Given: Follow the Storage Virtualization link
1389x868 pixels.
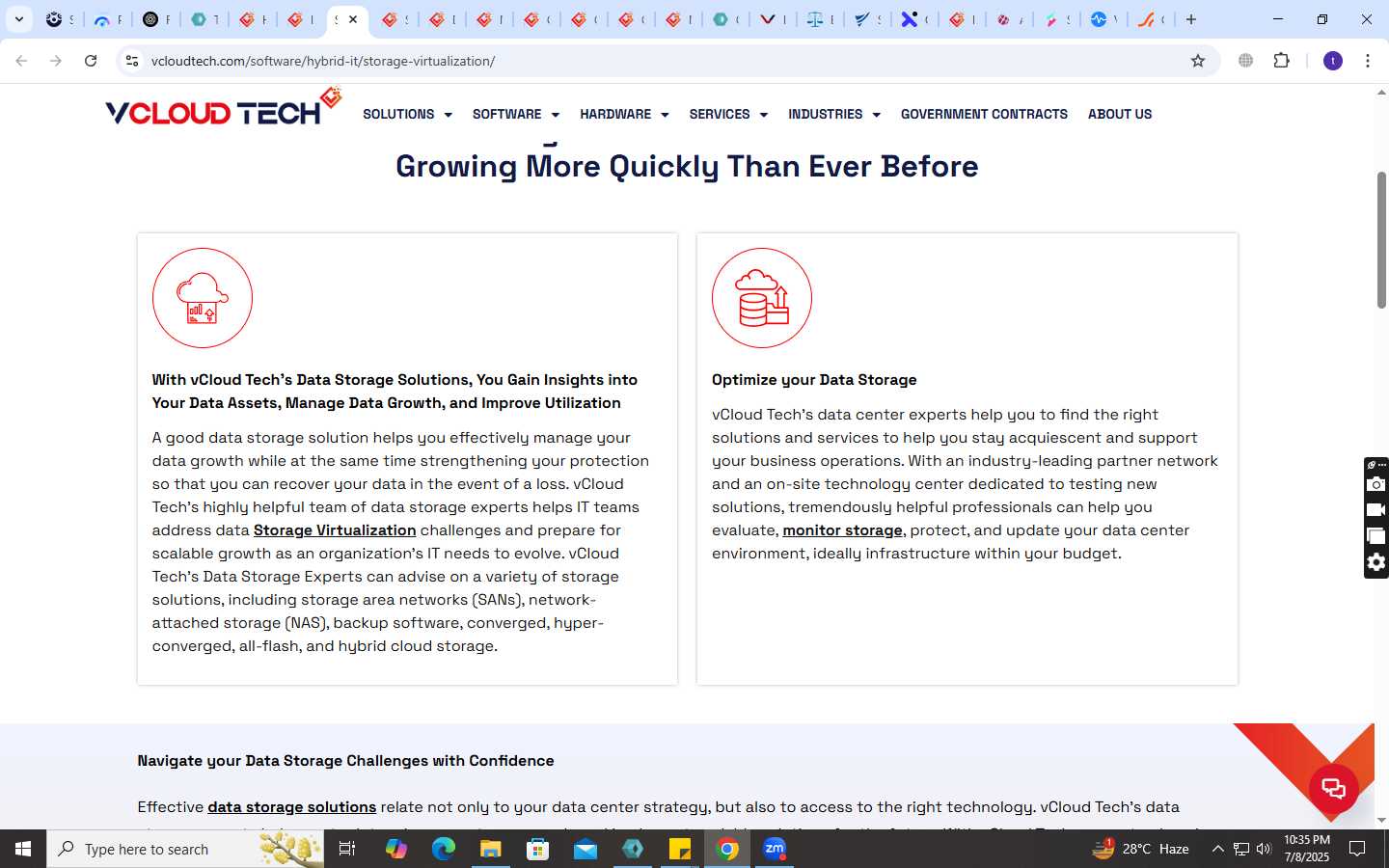Looking at the screenshot, I should [x=335, y=530].
